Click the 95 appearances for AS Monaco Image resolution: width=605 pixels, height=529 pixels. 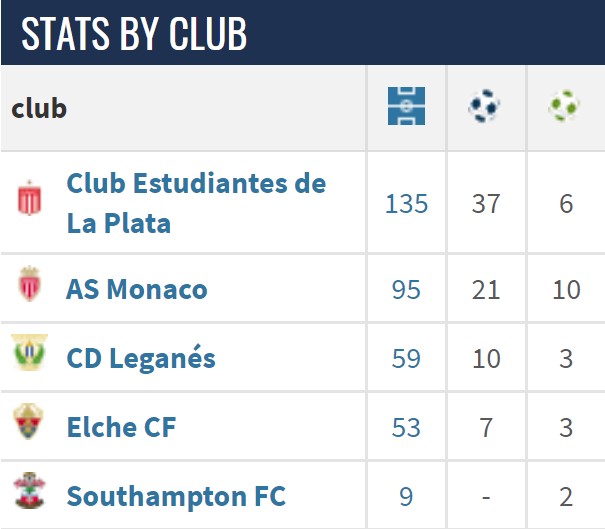click(x=406, y=289)
